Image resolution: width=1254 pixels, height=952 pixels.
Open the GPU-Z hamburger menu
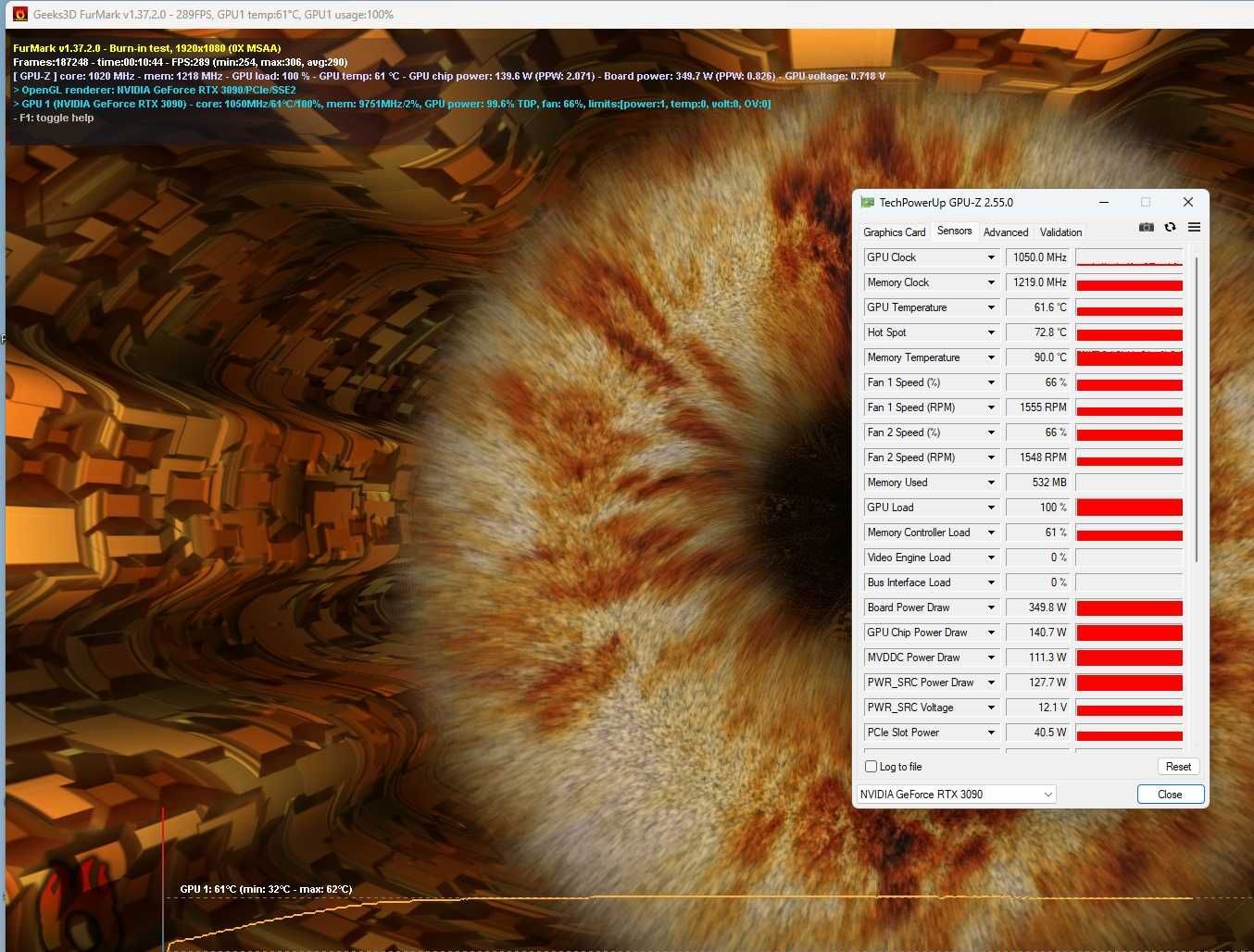pos(1194,227)
